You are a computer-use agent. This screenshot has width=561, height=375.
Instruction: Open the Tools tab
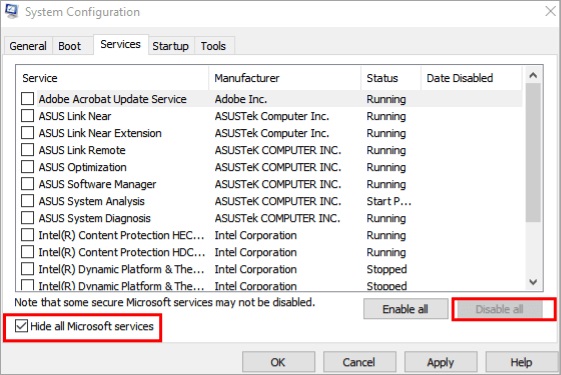click(x=214, y=46)
